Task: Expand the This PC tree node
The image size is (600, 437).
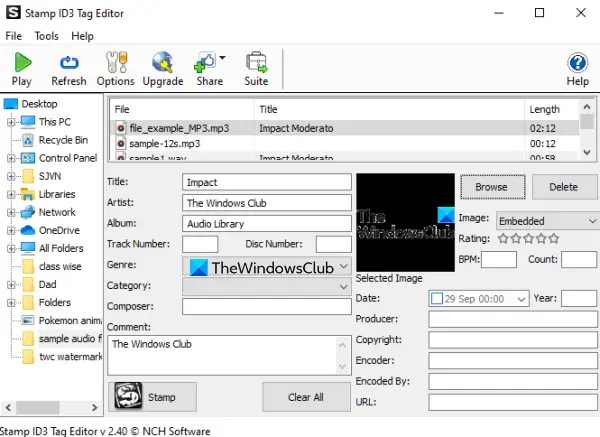Action: point(11,122)
